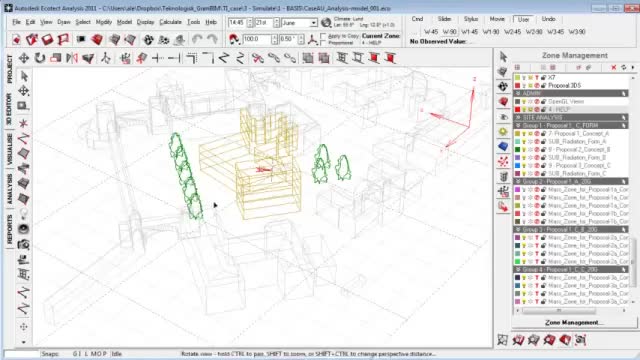The height and width of the screenshot is (360, 640).
Task: Toggle the lock icon for SUB_Radiation_Form_C
Action: tap(543, 173)
